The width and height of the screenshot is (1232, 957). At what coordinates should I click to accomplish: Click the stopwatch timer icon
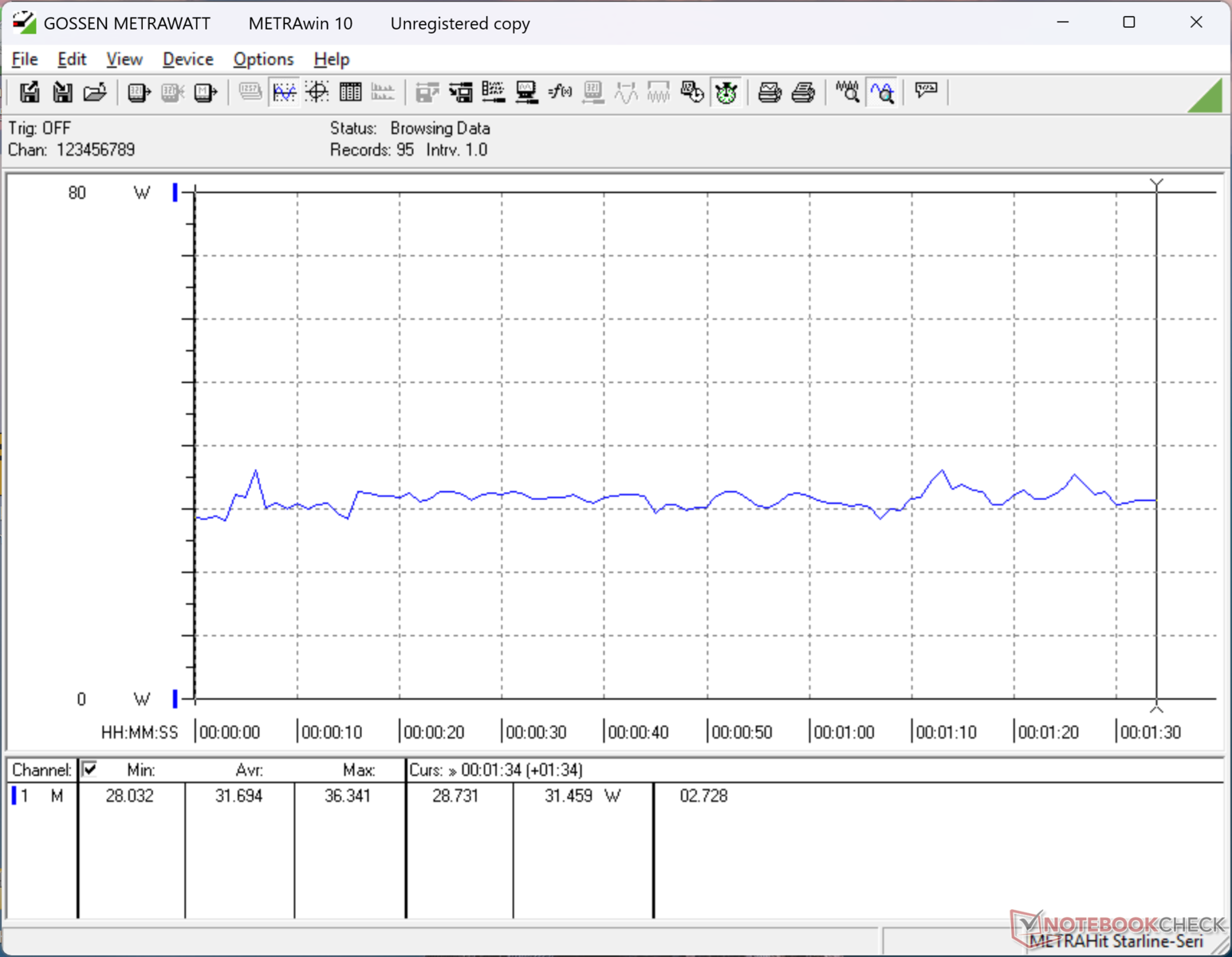(726, 93)
